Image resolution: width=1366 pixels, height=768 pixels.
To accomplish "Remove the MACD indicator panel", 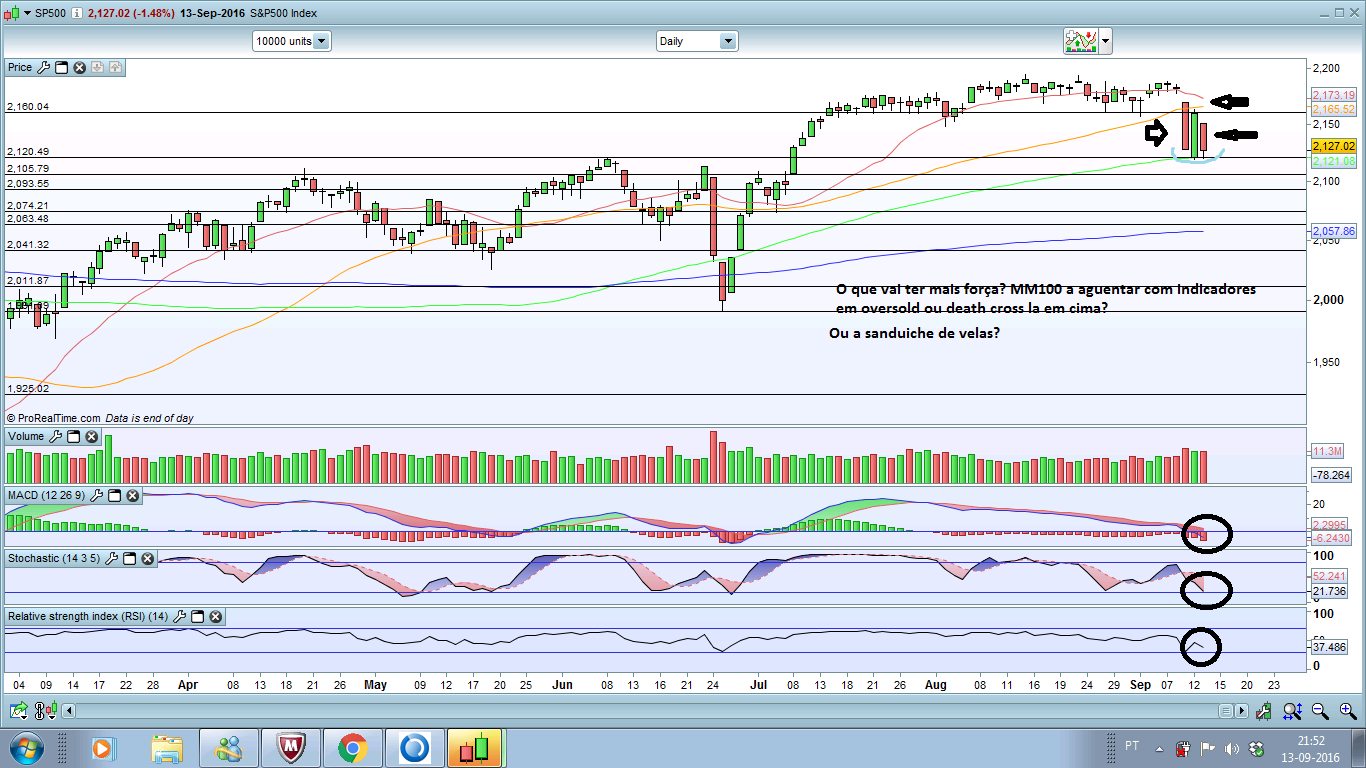I will click(x=133, y=495).
